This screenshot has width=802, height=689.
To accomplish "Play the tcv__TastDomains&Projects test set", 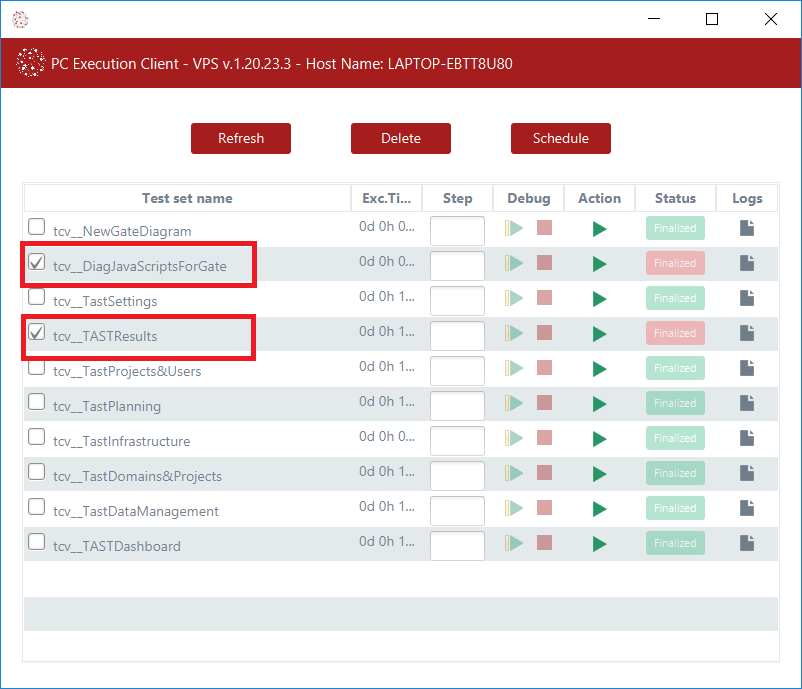I will [599, 474].
